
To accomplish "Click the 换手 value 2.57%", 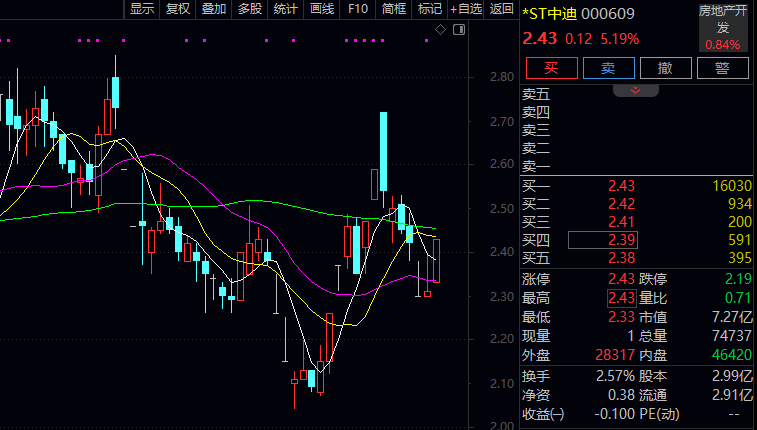I will [x=615, y=376].
